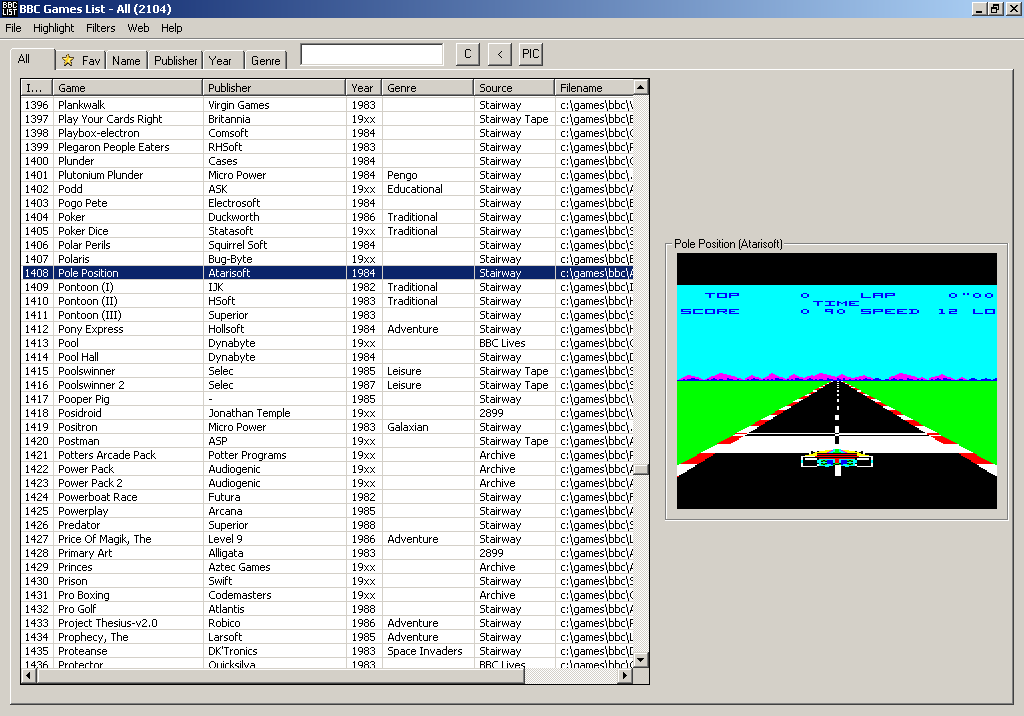Select the Power Pack 2 row
Image resolution: width=1024 pixels, height=716 pixels.
click(327, 483)
